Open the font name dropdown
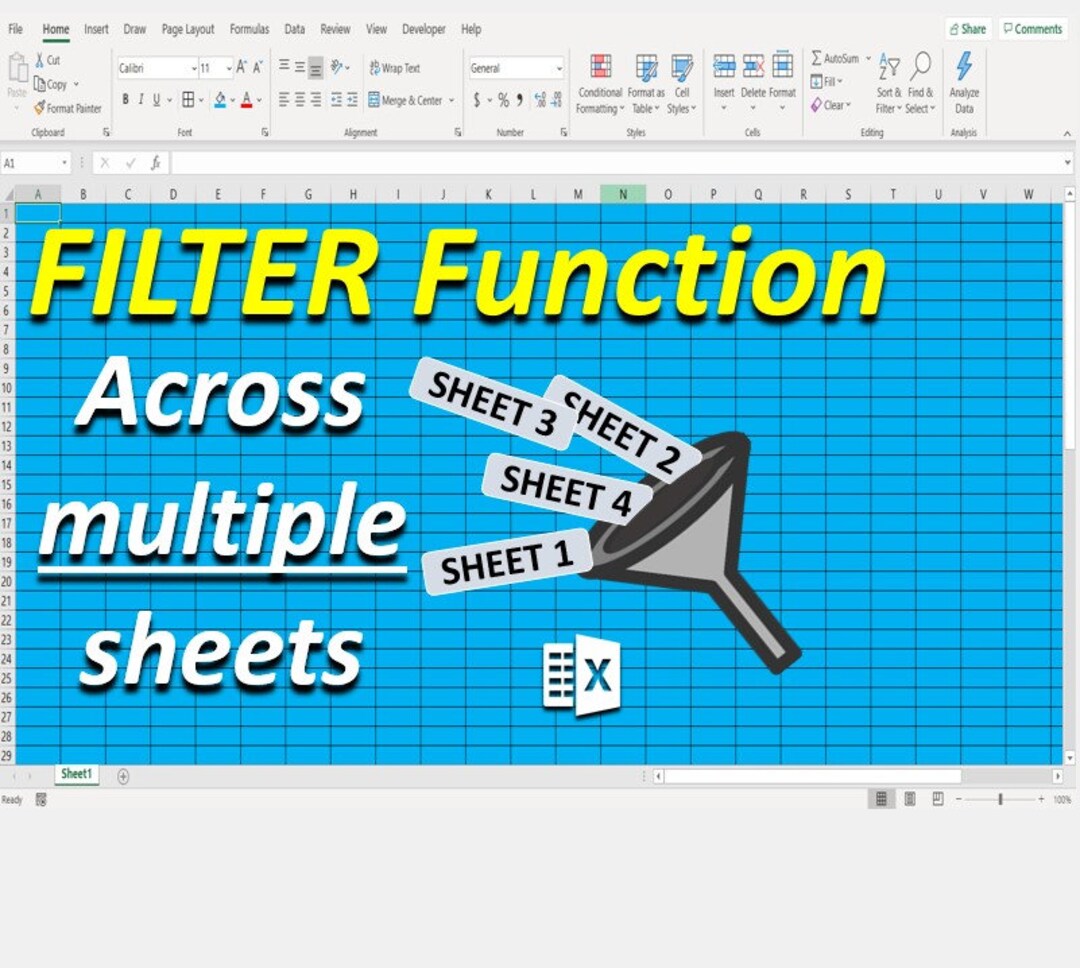This screenshot has width=1080, height=968. (x=155, y=67)
